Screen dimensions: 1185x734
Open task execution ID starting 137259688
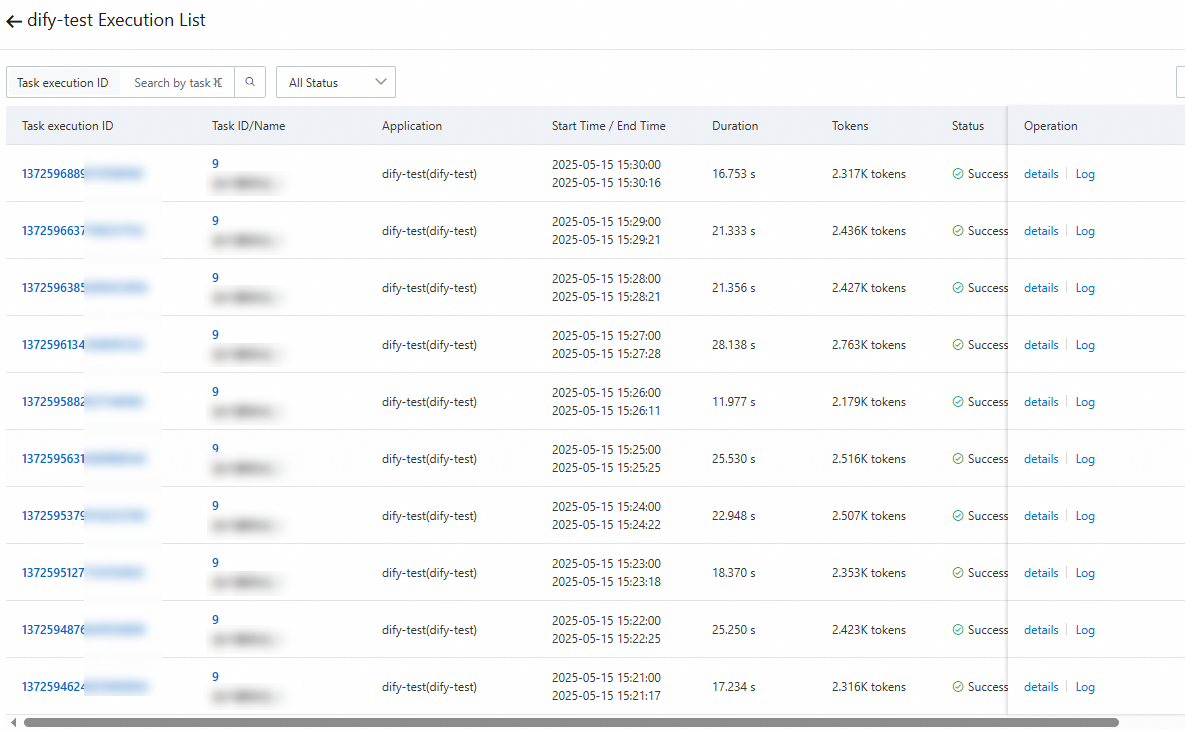click(82, 174)
